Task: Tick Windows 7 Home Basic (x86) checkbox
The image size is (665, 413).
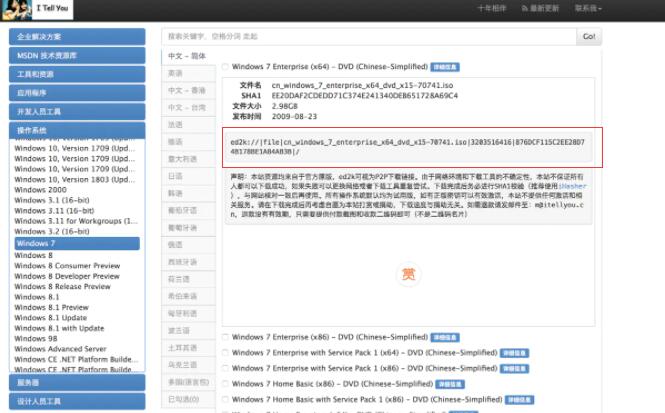Action: tap(225, 384)
